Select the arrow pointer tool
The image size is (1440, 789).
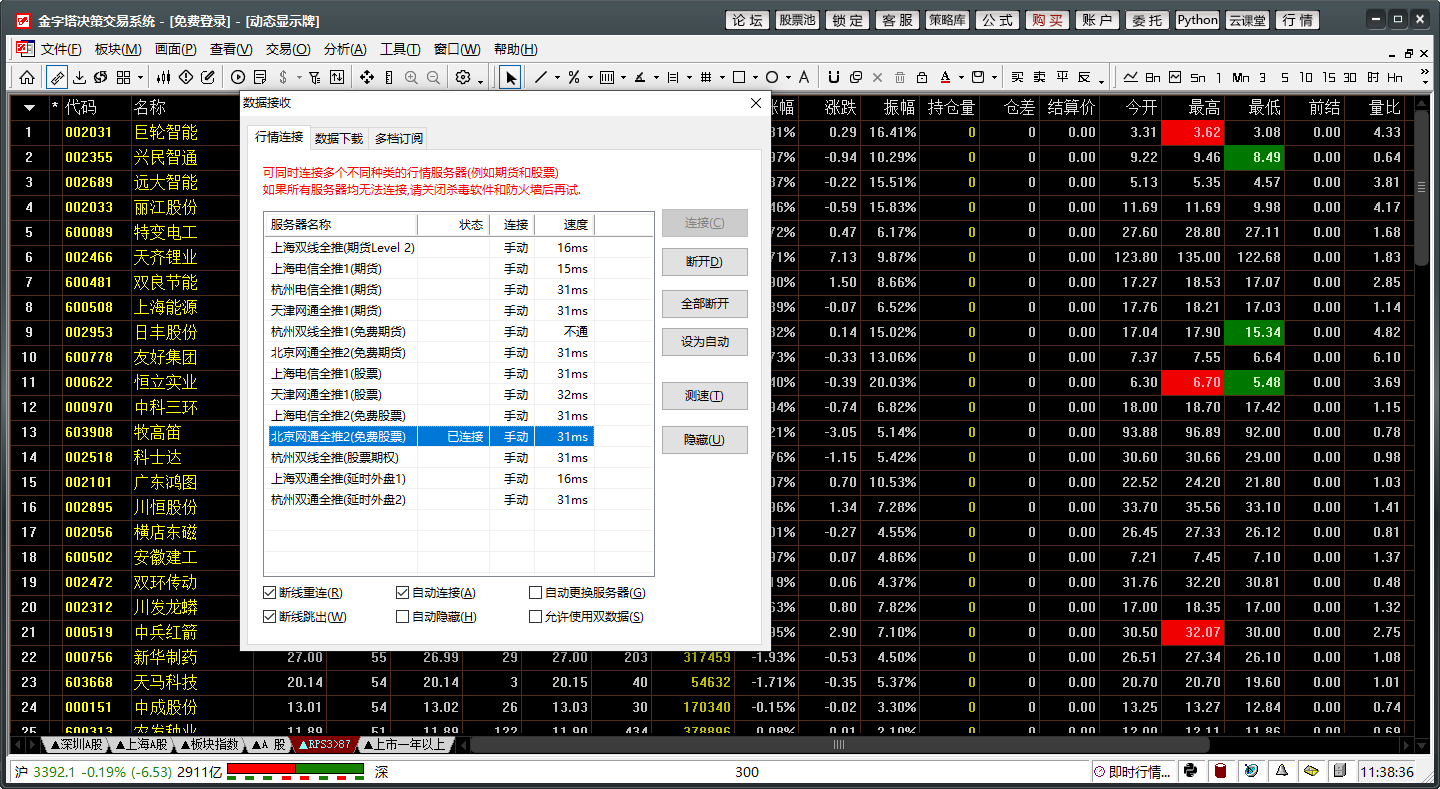click(x=510, y=77)
